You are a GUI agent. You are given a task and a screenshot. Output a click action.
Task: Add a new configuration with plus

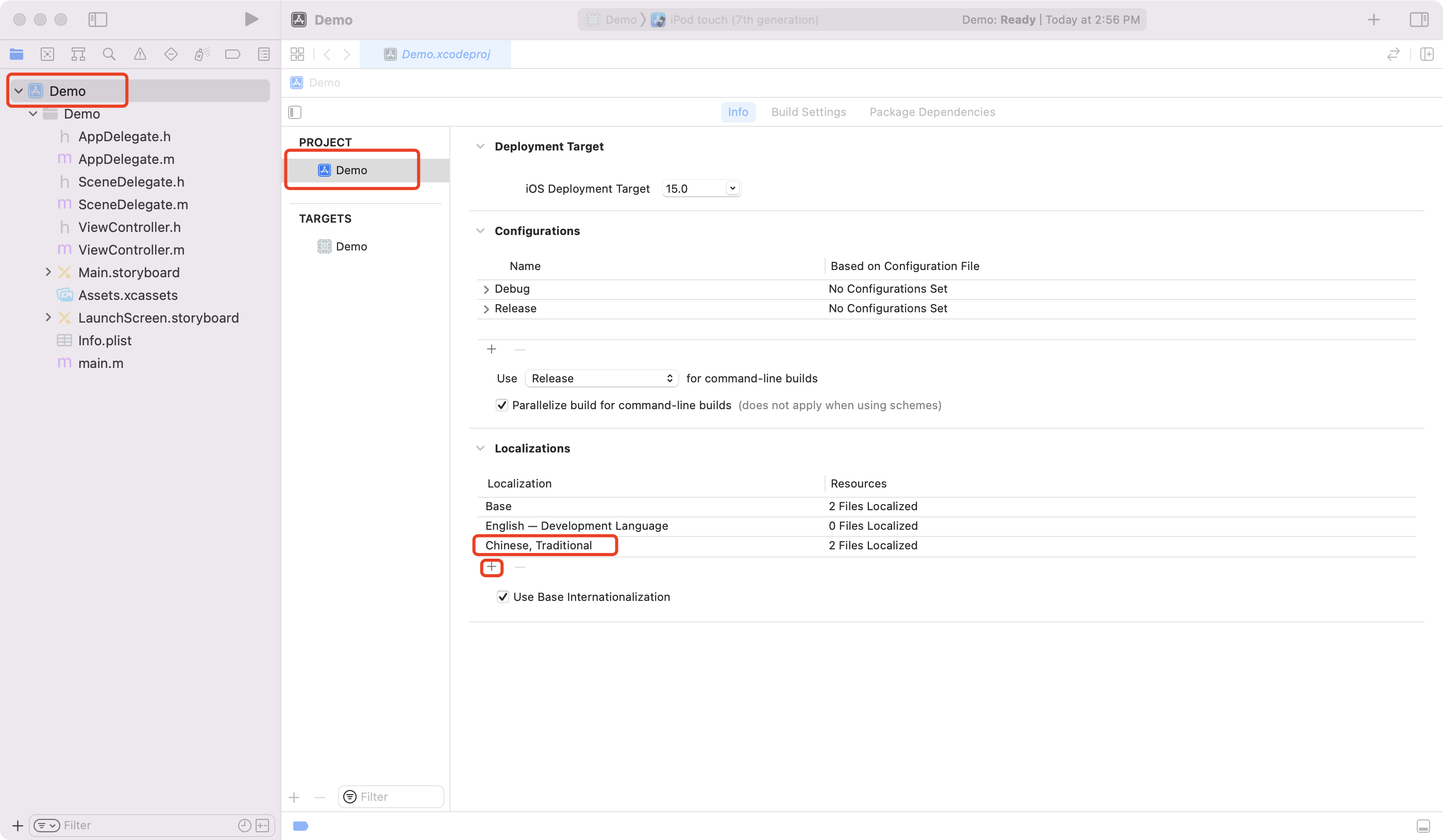point(491,349)
